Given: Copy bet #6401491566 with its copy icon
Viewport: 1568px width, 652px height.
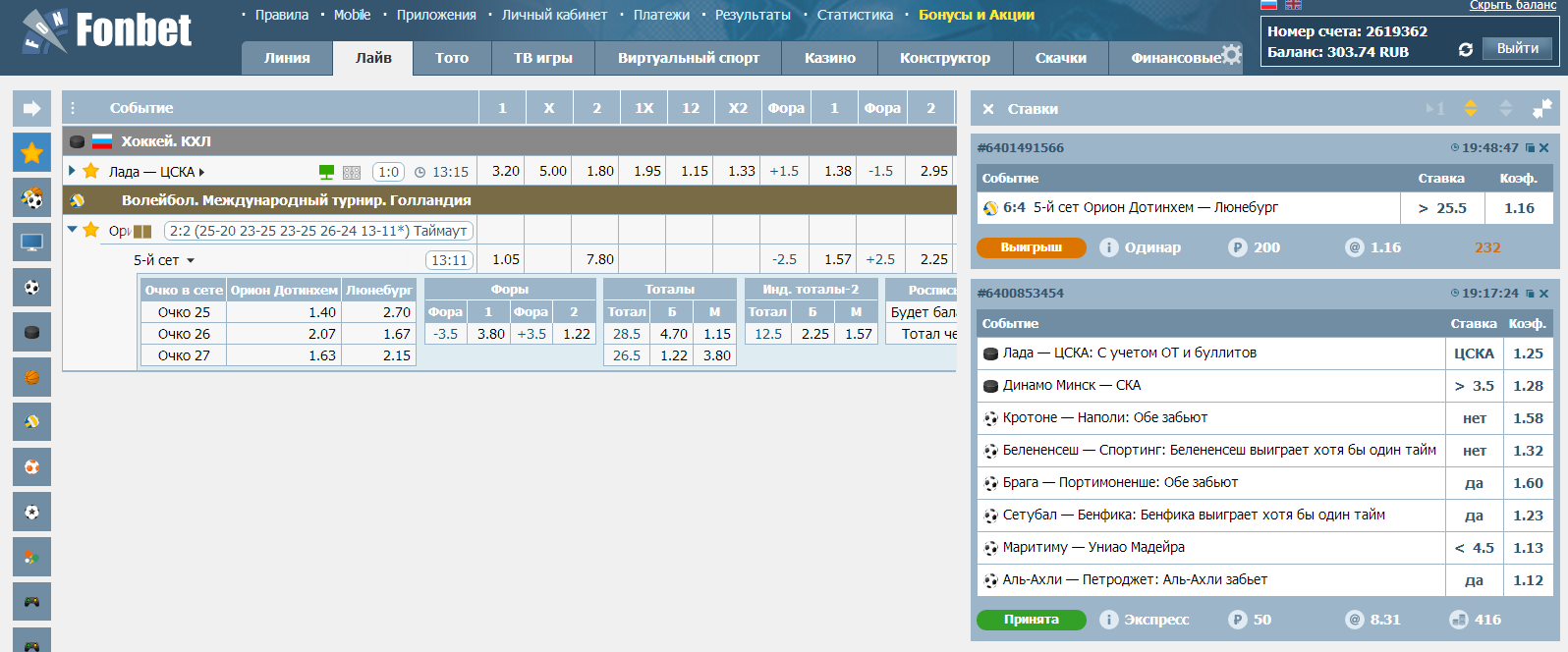Looking at the screenshot, I should (x=1530, y=148).
